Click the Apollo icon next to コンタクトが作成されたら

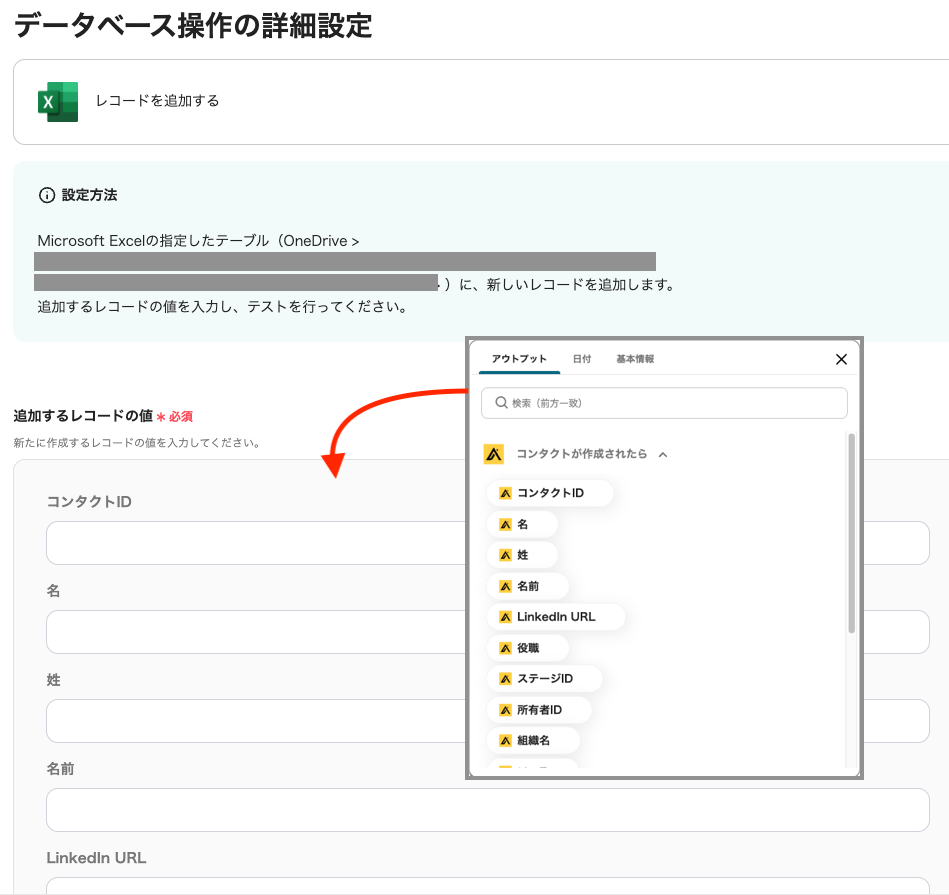494,454
